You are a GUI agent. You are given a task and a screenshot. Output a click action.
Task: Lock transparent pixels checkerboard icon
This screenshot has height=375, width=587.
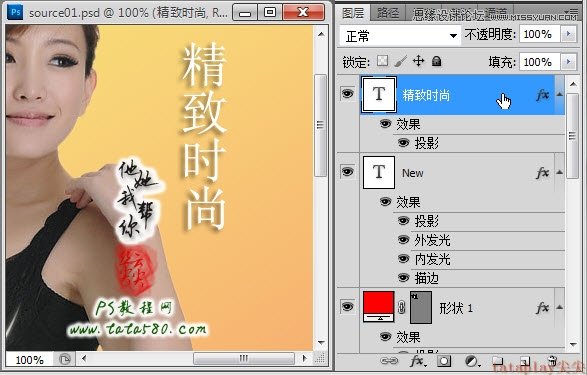point(382,61)
